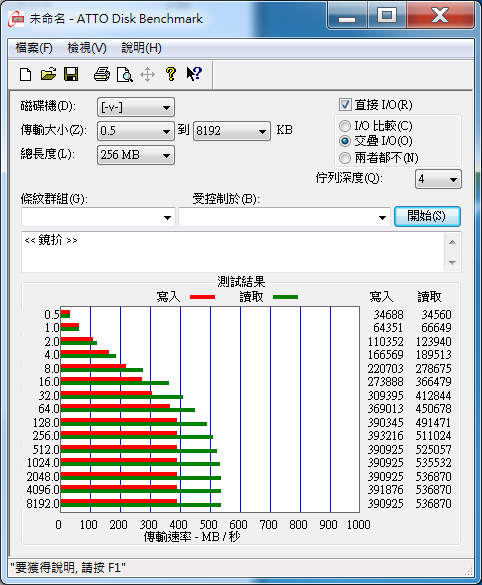Open the 磁碟機(D) drive dropdown
Viewport: 482px width, 585px height.
point(135,107)
